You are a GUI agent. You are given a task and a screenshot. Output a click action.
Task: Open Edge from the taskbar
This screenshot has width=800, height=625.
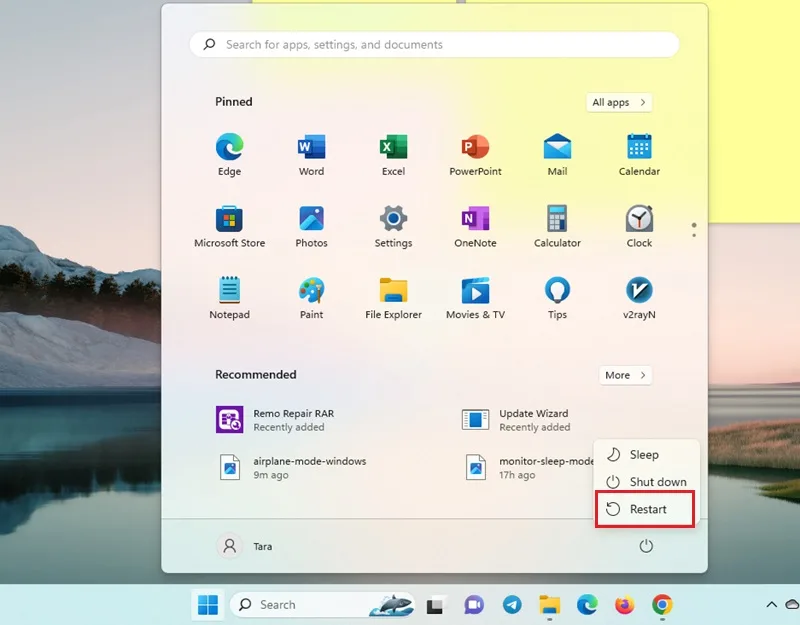point(587,605)
